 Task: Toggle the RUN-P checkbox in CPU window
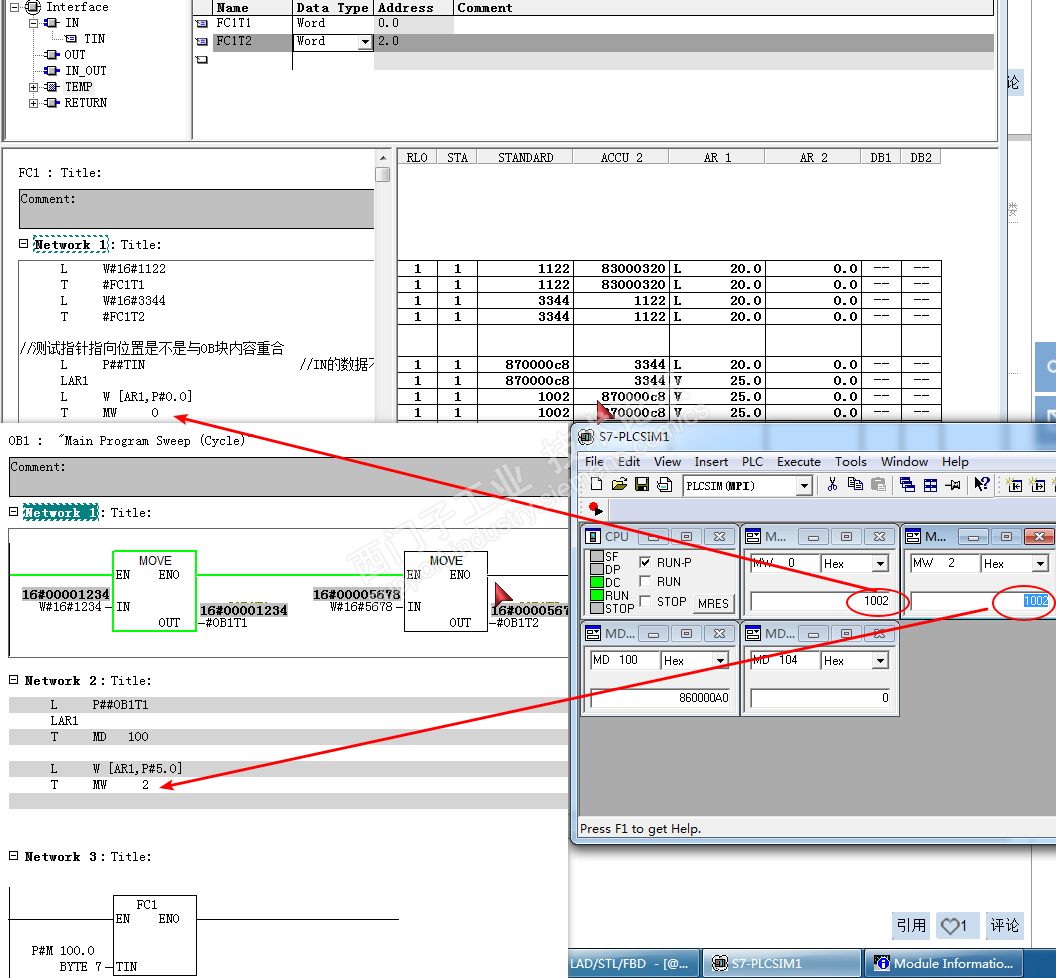[645, 562]
